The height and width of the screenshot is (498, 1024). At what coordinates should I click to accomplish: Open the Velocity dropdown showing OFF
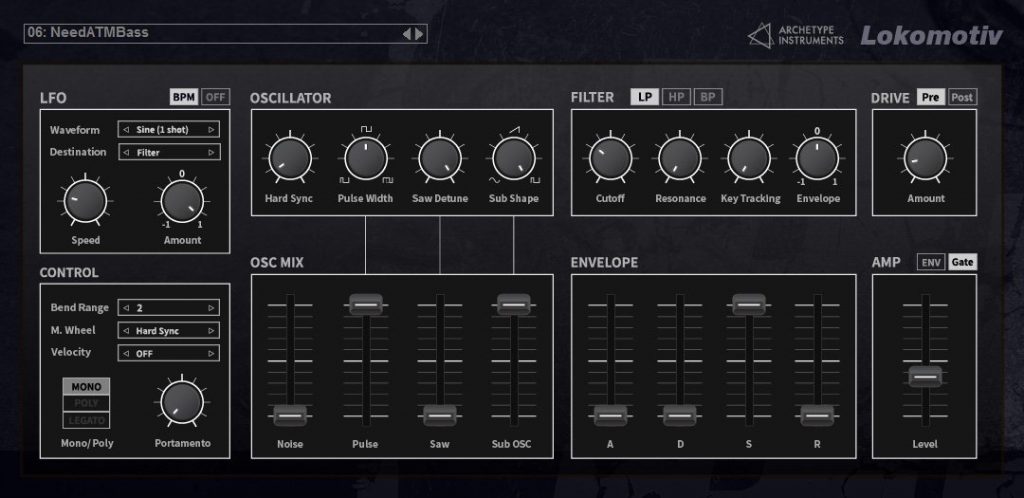pyautogui.click(x=168, y=353)
